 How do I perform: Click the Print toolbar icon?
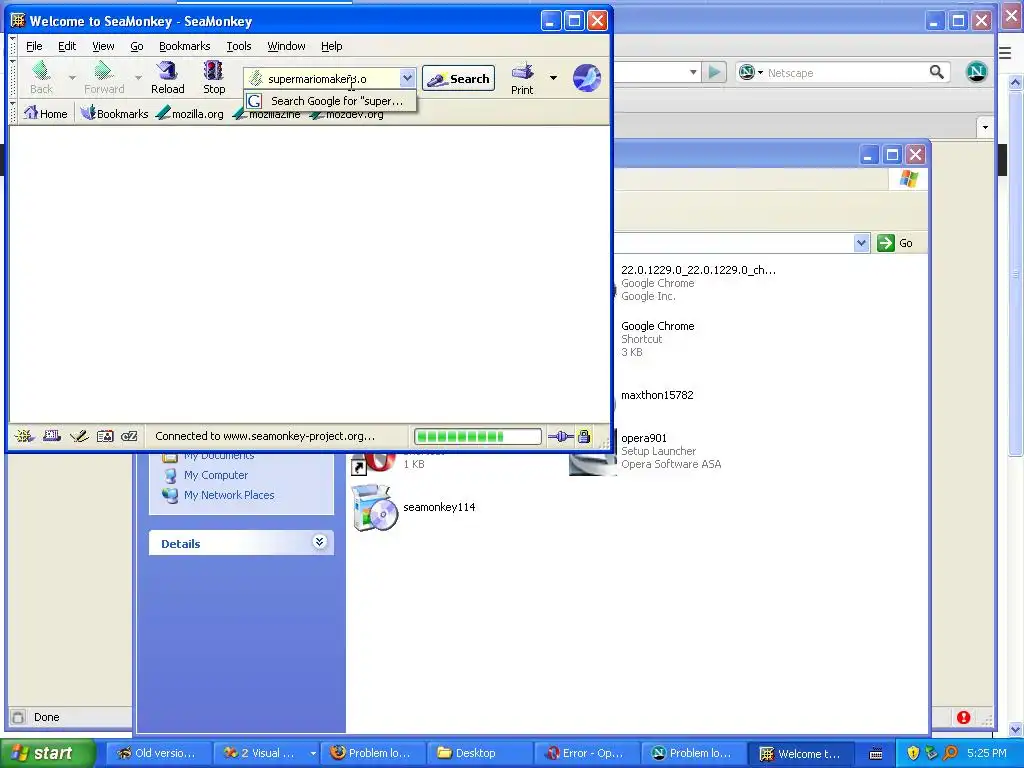[x=522, y=78]
